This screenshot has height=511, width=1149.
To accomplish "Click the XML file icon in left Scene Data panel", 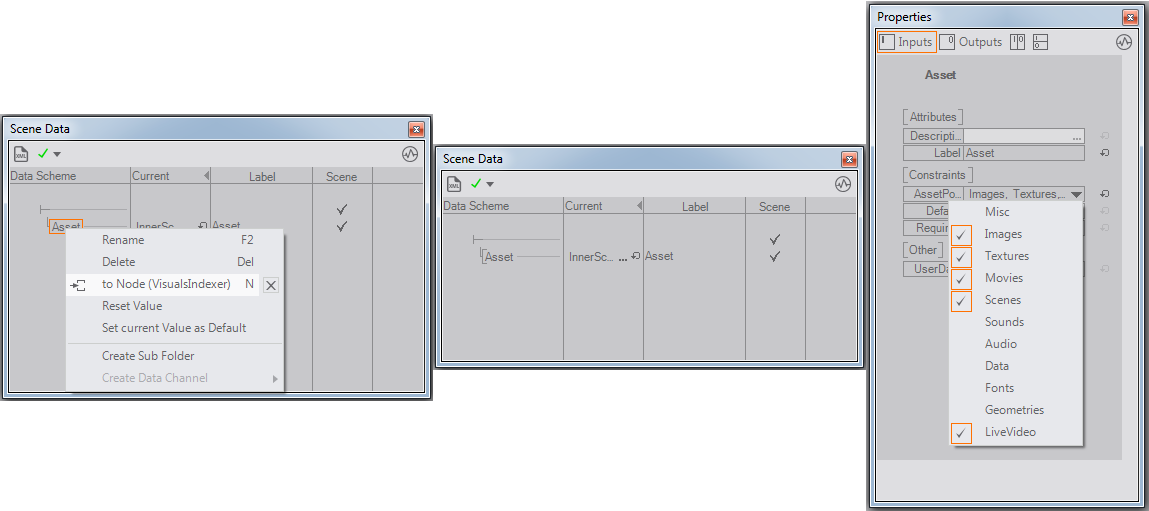I will pyautogui.click(x=20, y=154).
